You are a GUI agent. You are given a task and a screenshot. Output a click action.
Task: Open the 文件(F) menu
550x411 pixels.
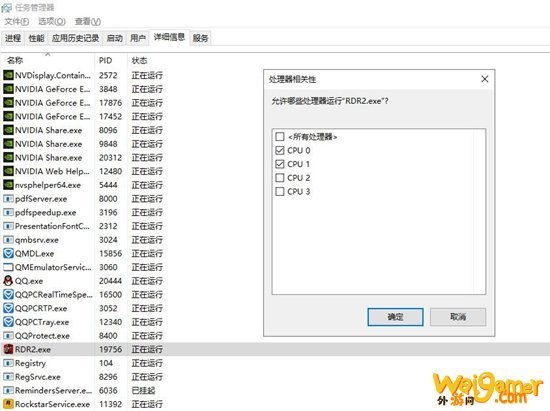(x=16, y=22)
